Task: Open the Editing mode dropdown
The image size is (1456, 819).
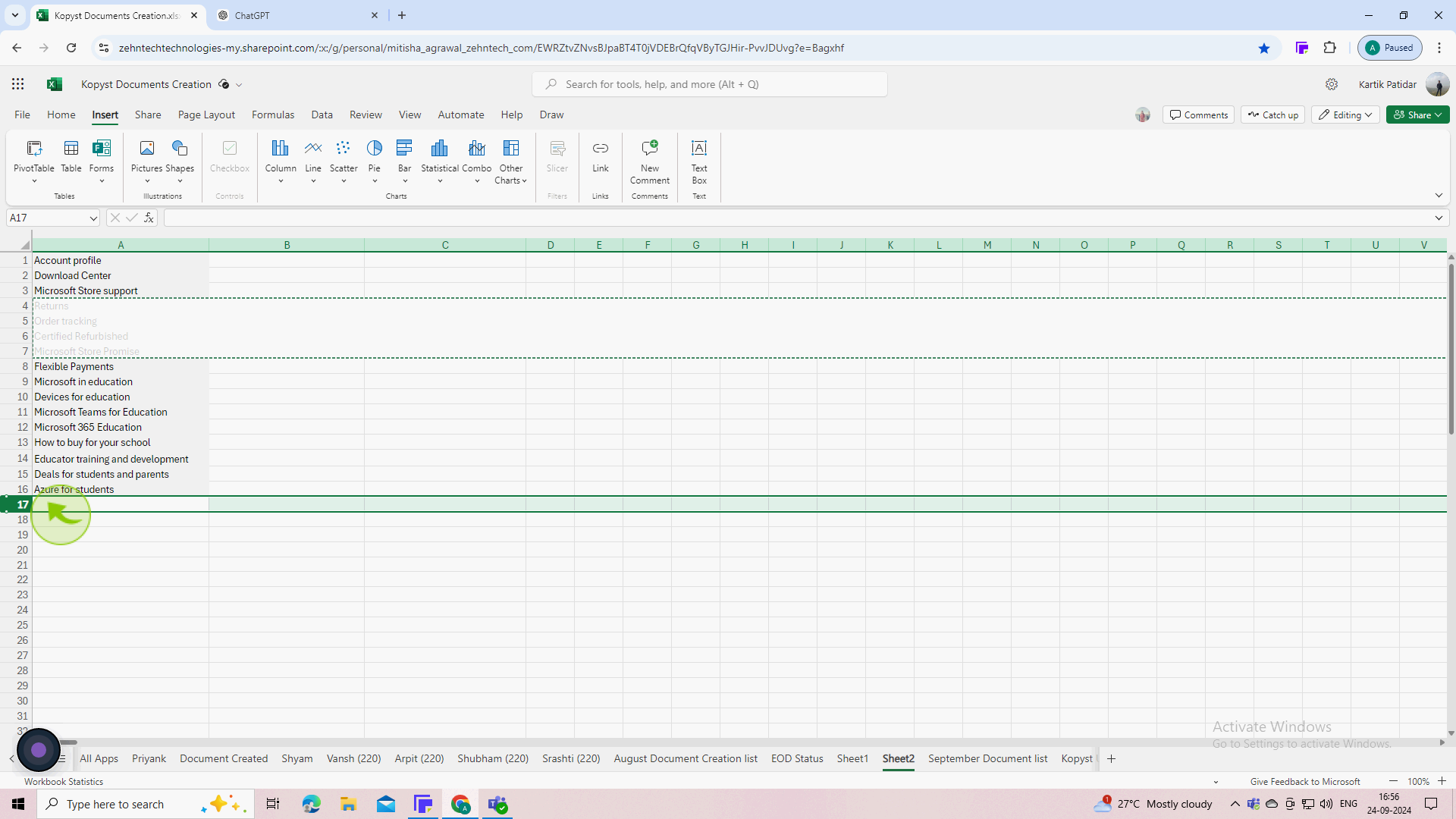Action: click(1345, 115)
